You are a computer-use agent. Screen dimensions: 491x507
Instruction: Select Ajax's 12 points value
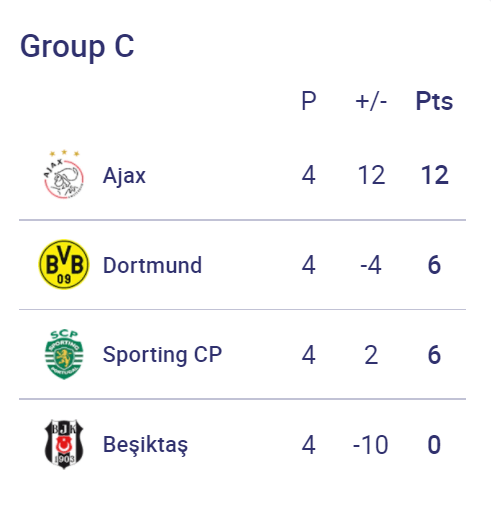[x=434, y=175]
